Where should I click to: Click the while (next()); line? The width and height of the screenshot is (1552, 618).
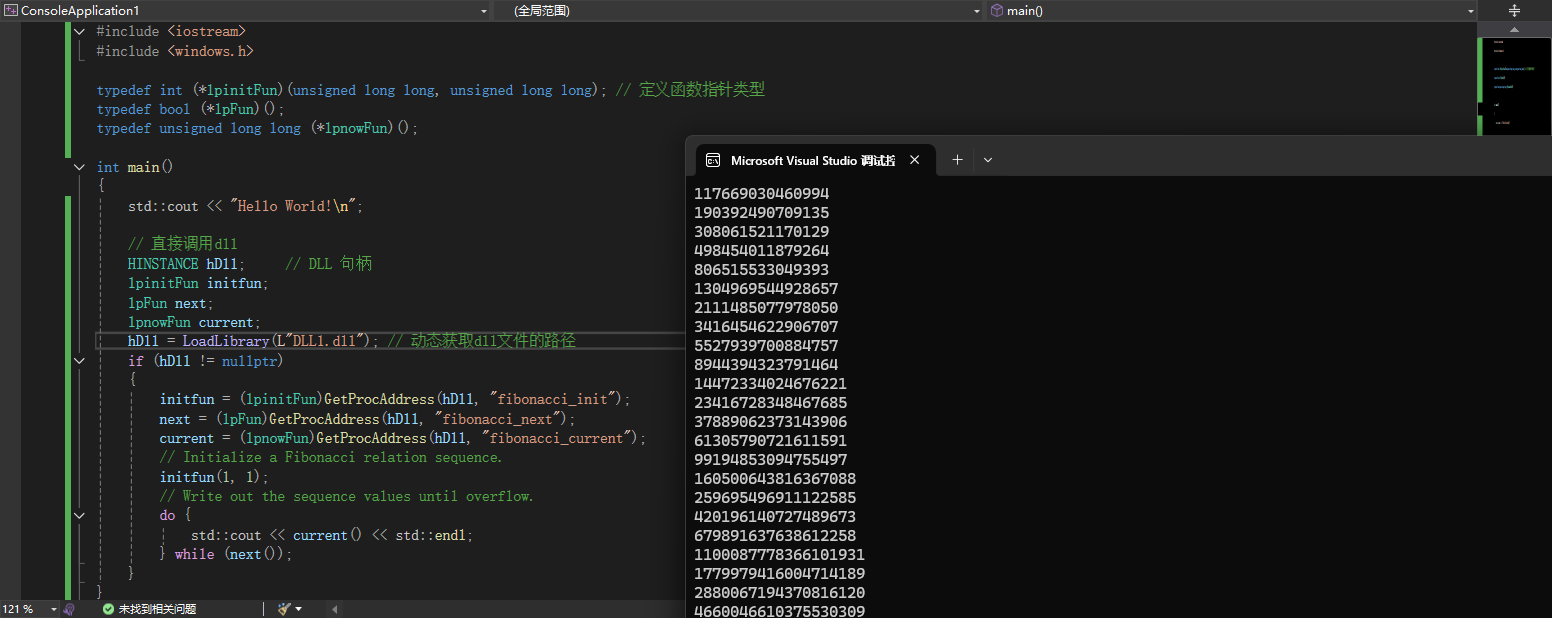(x=226, y=554)
